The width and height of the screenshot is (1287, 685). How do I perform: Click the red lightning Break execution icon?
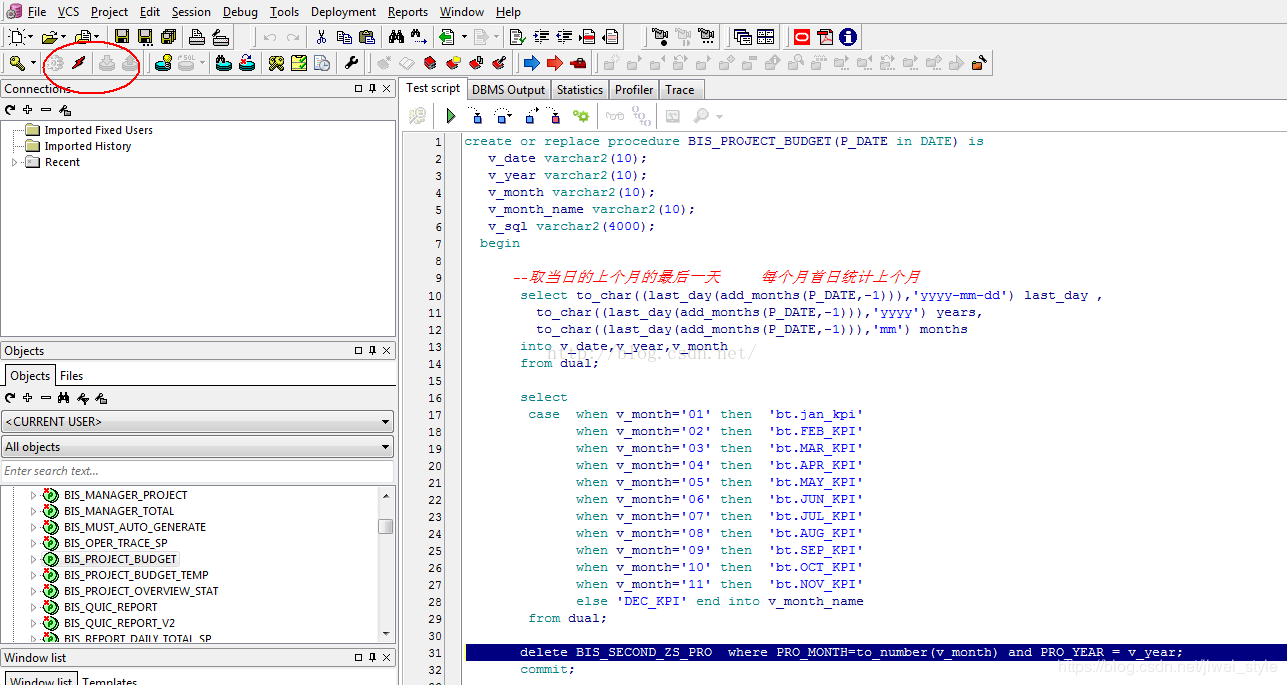78,63
